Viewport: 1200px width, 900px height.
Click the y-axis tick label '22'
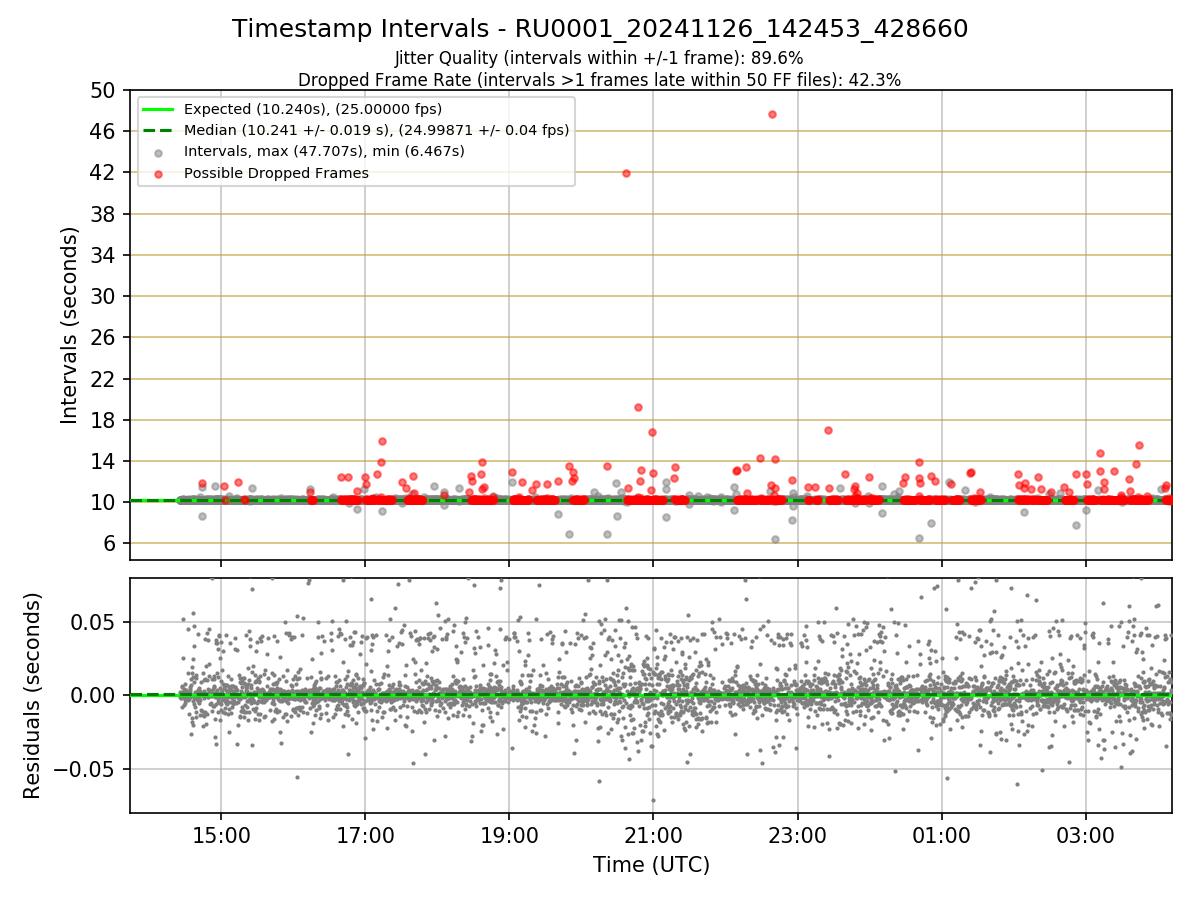tap(103, 379)
